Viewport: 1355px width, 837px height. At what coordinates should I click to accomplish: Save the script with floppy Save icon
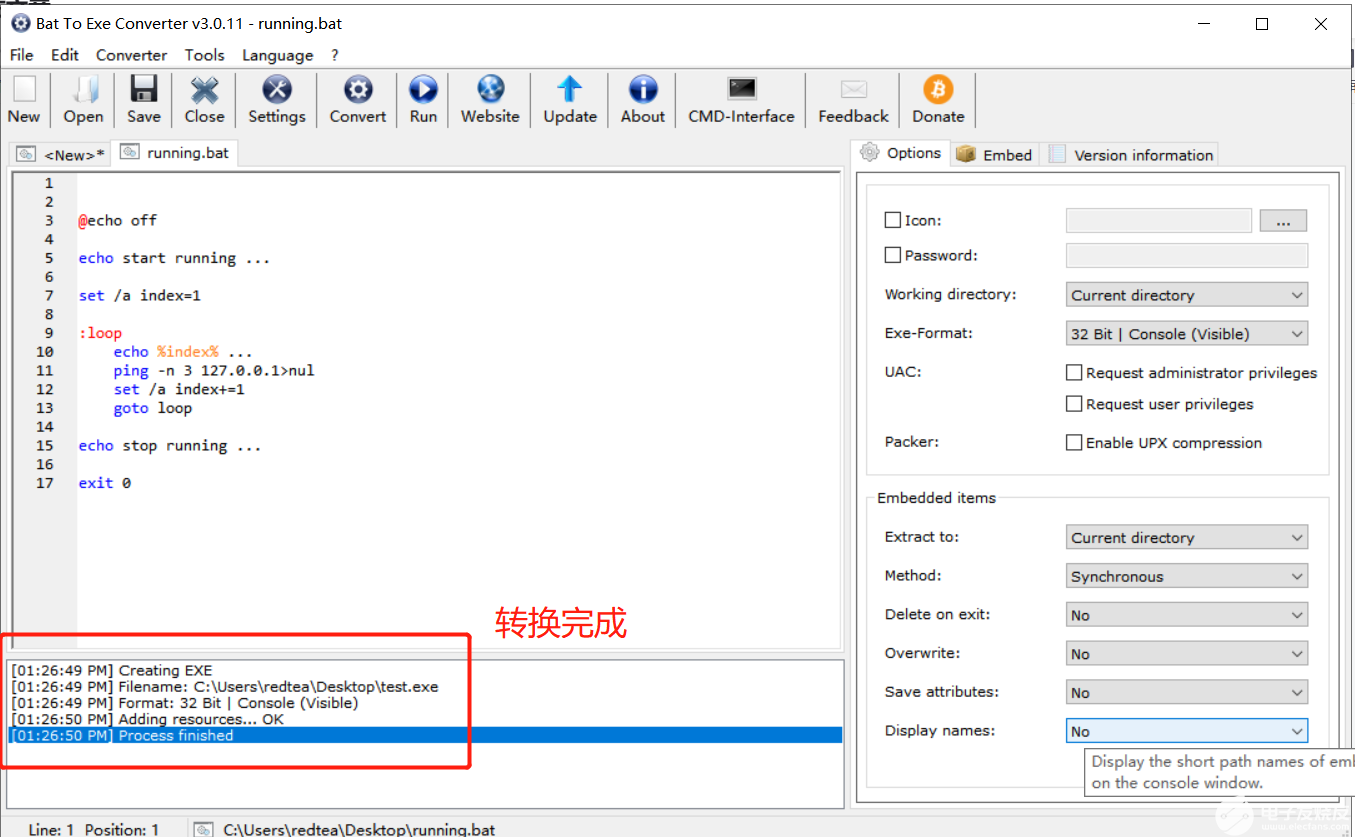point(144,100)
